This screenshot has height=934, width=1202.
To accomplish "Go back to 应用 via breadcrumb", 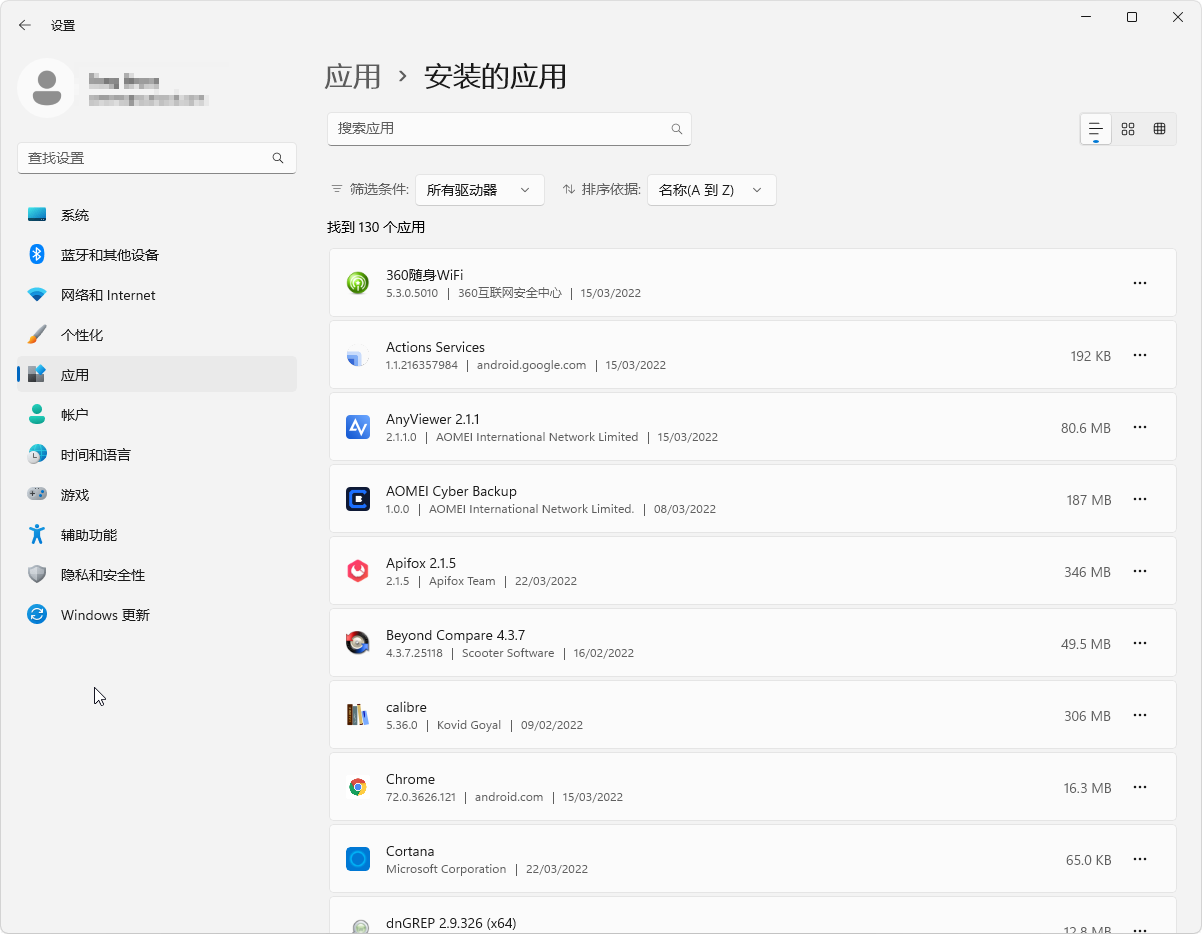I will (x=353, y=77).
